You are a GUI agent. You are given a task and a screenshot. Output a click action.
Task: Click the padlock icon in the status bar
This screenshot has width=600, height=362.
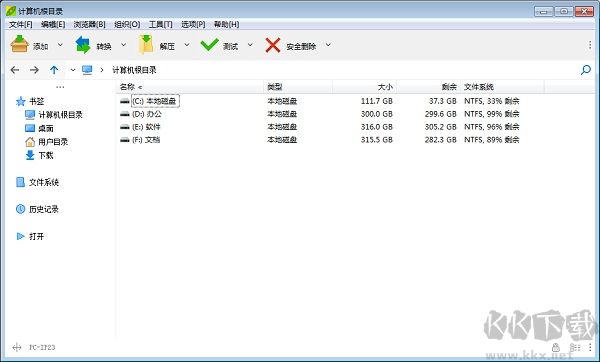(x=556, y=347)
